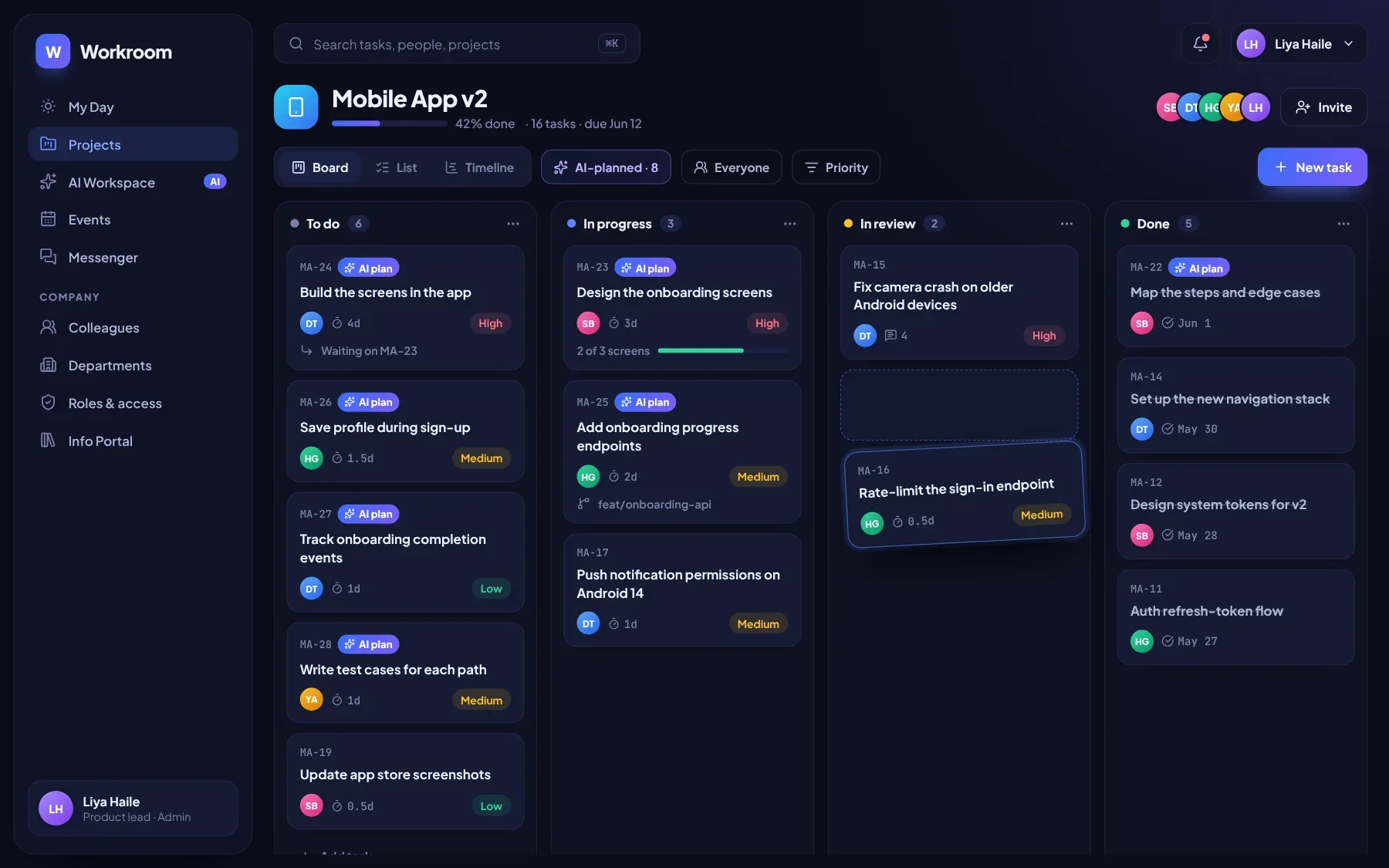Switch to List view tab
Image resolution: width=1389 pixels, height=868 pixels.
point(396,167)
